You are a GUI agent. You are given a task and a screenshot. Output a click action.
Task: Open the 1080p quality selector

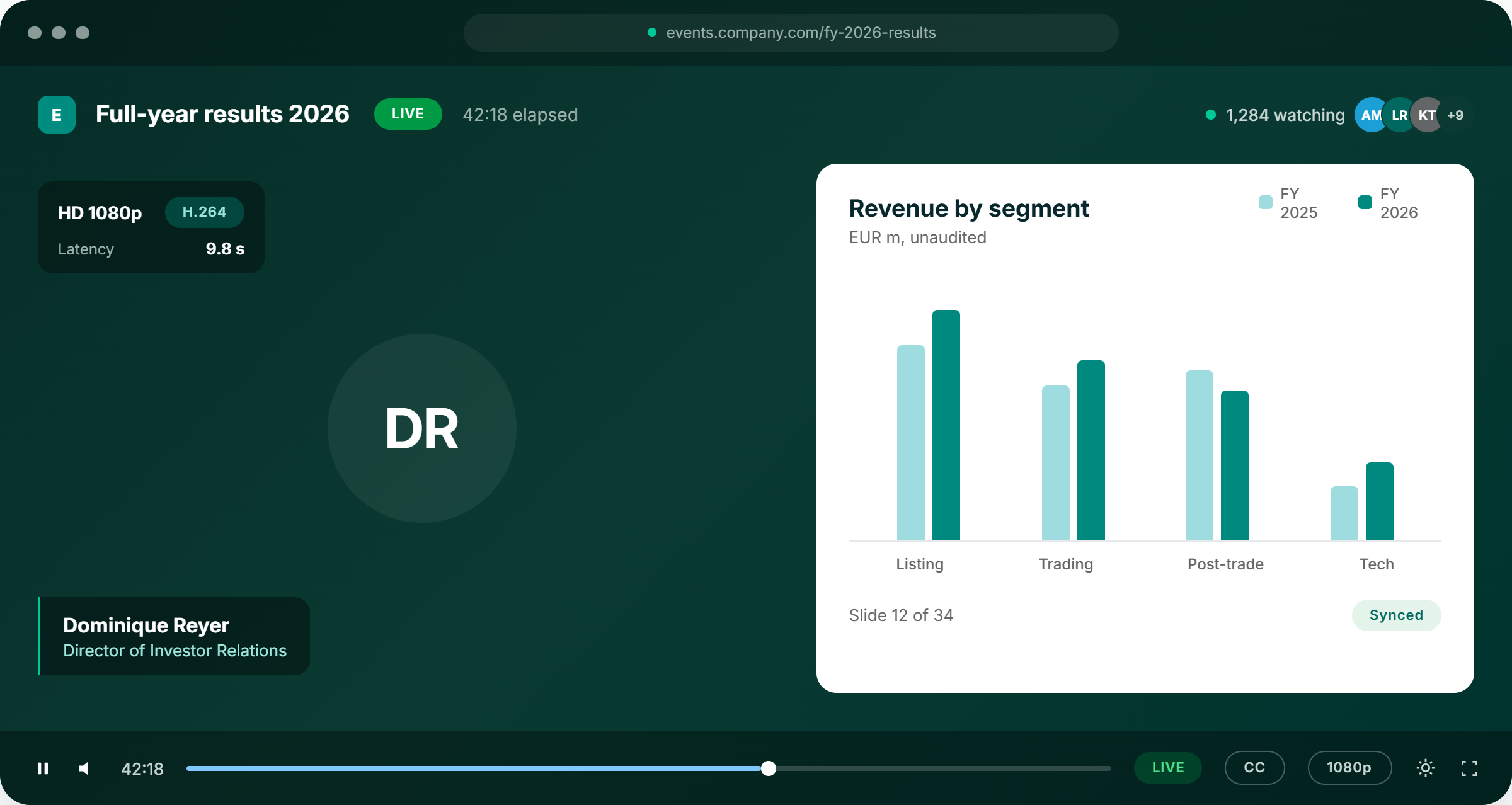coord(1349,767)
